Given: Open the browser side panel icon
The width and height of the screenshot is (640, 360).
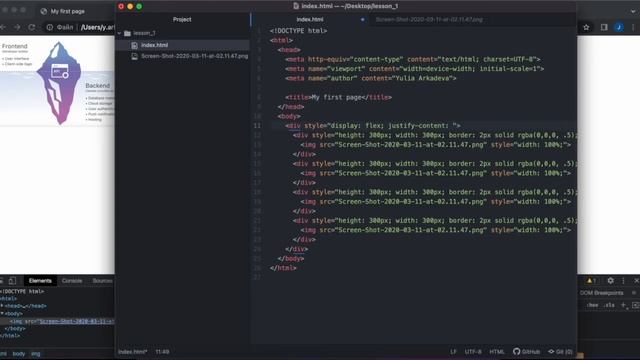Looking at the screenshot, I should pos(604,27).
